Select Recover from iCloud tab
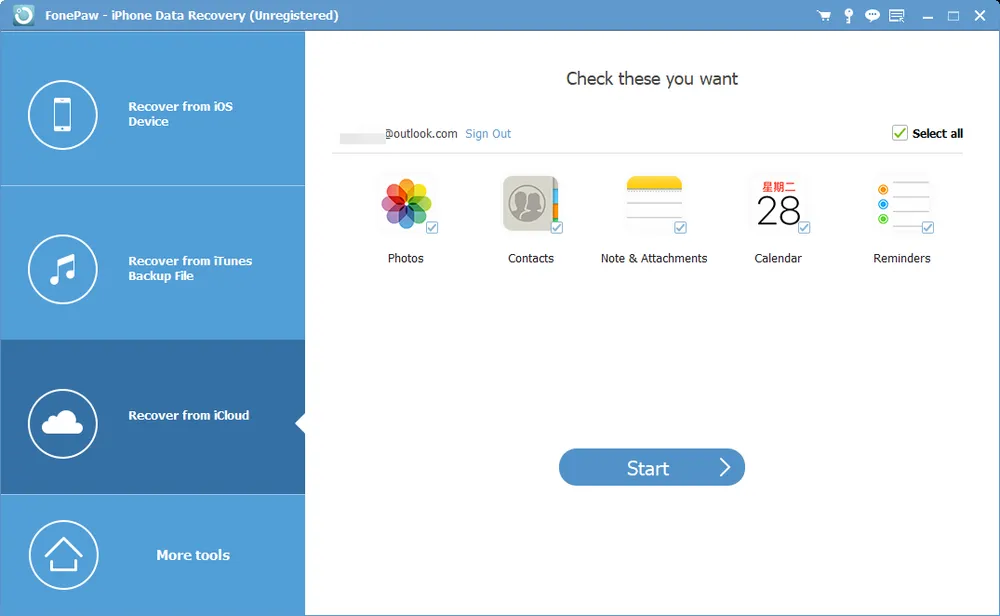 pyautogui.click(x=152, y=417)
